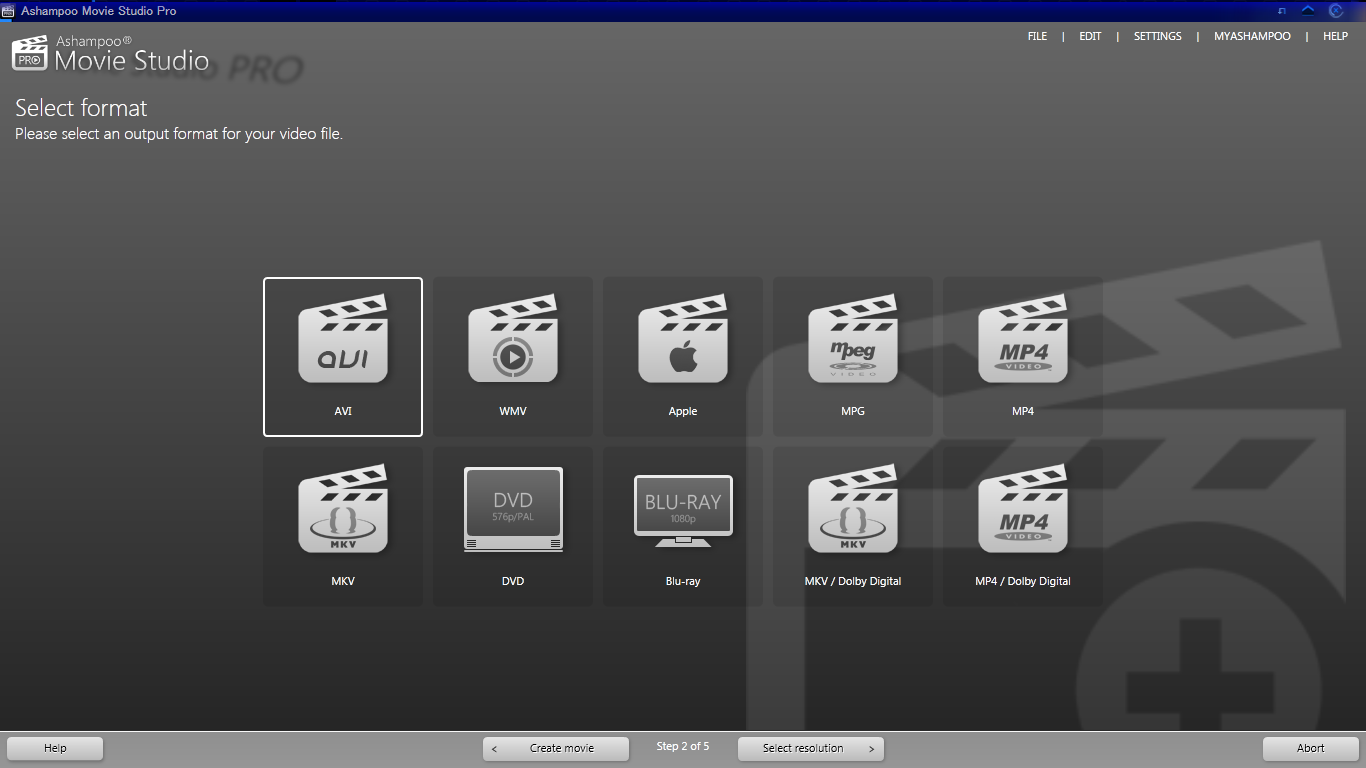This screenshot has width=1366, height=768.
Task: Click the 'Step 2 of 5' indicator
Action: click(x=683, y=746)
